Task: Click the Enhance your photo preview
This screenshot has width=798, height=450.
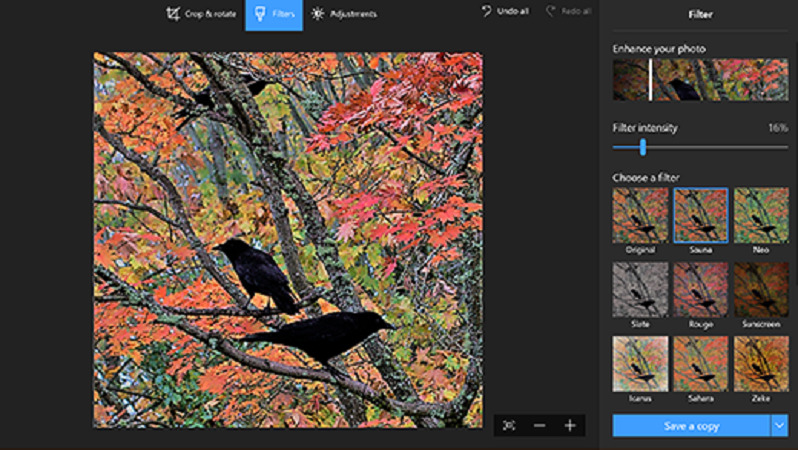Action: click(x=700, y=80)
